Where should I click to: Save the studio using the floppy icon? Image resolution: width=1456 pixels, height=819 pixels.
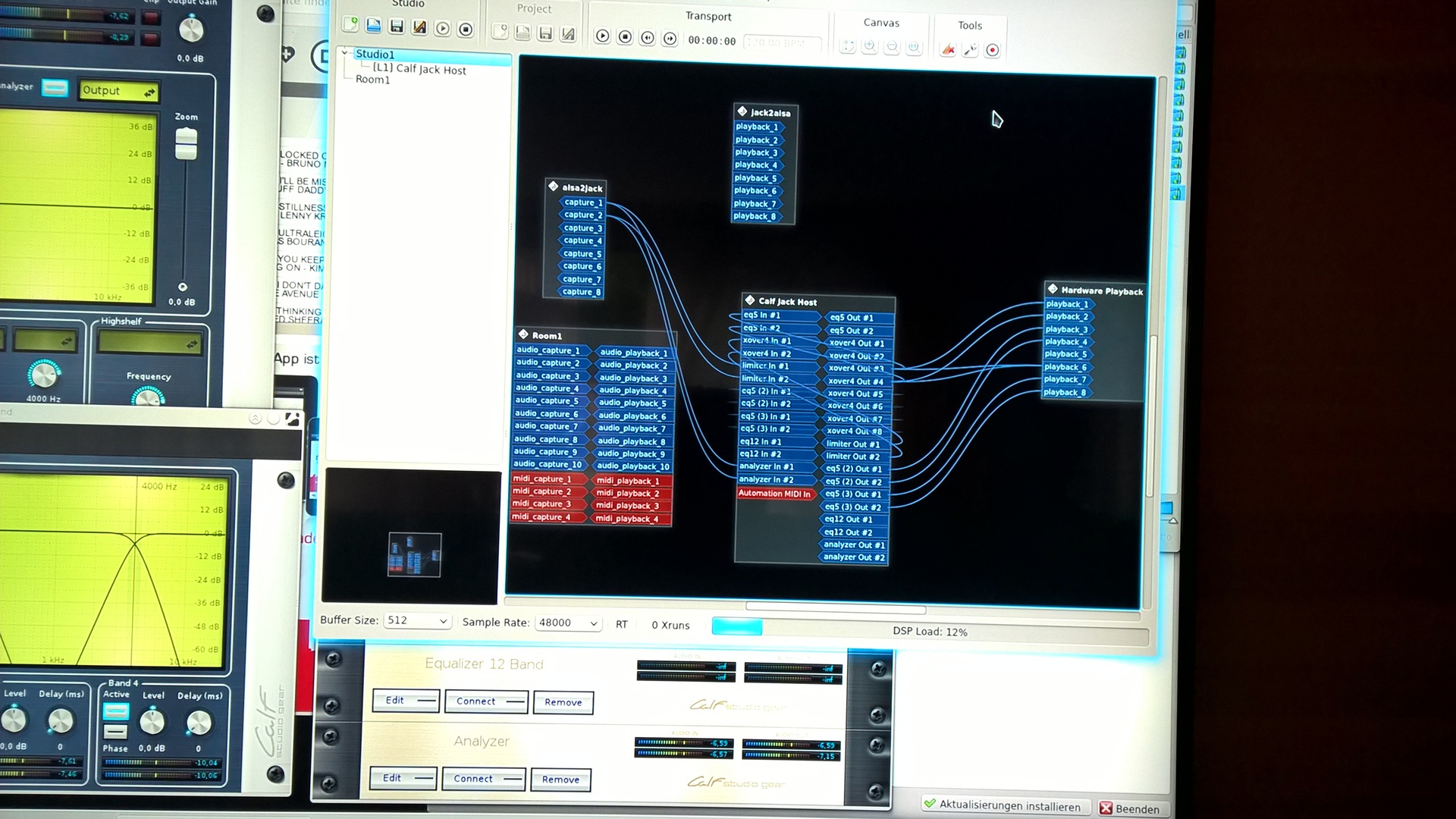click(x=397, y=27)
